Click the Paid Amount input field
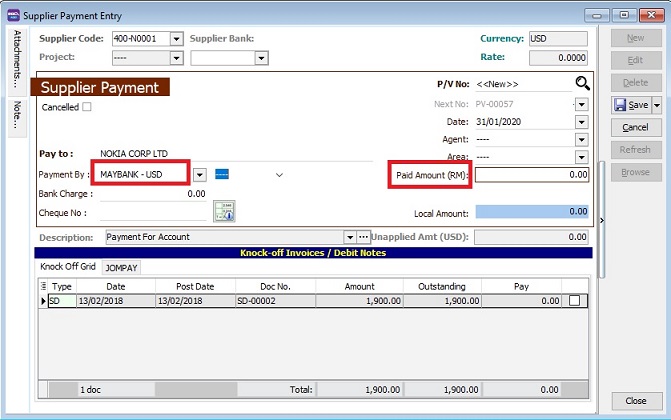This screenshot has height=420, width=671. (531, 174)
